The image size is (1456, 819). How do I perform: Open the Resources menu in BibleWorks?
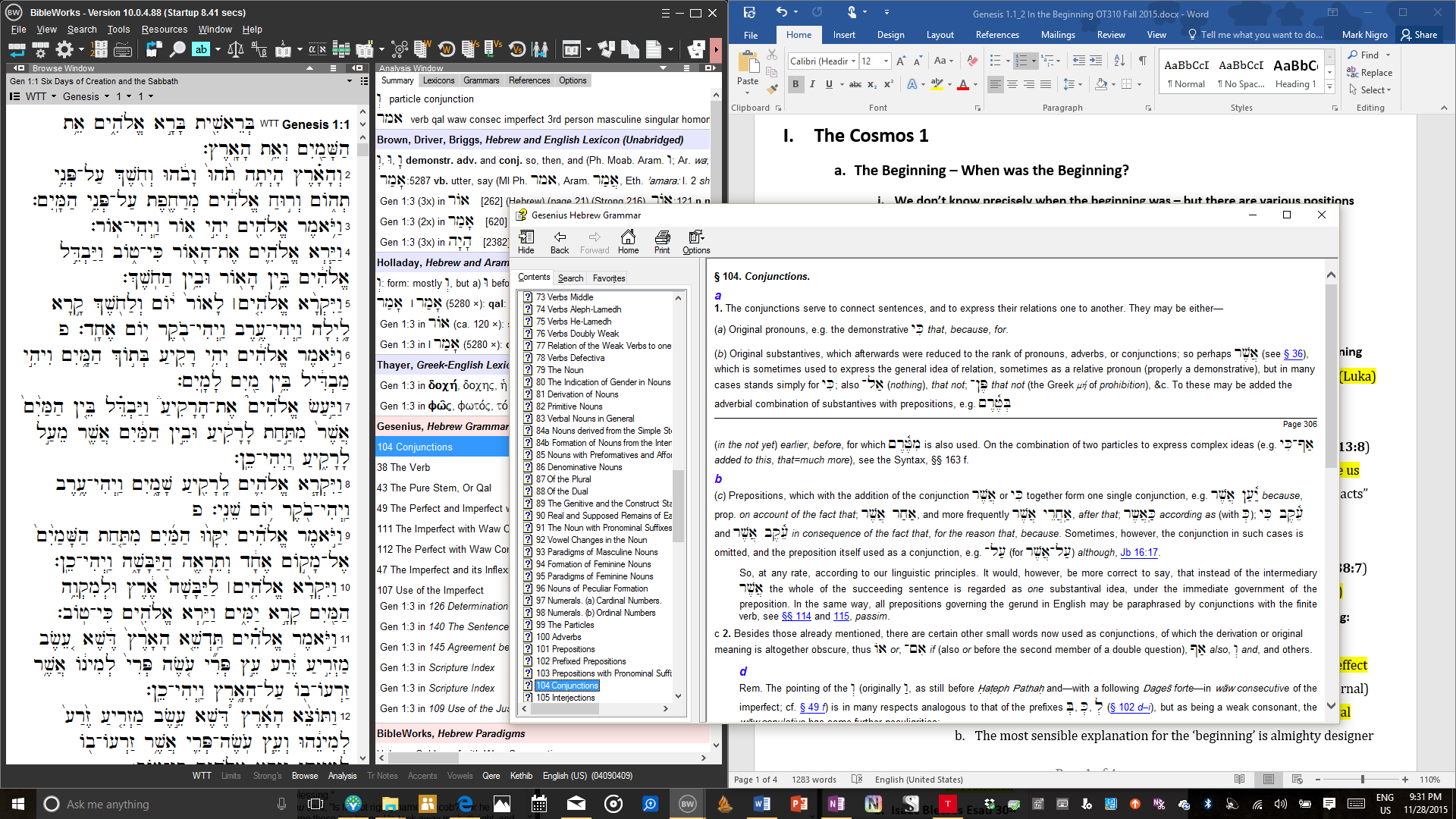pyautogui.click(x=164, y=30)
